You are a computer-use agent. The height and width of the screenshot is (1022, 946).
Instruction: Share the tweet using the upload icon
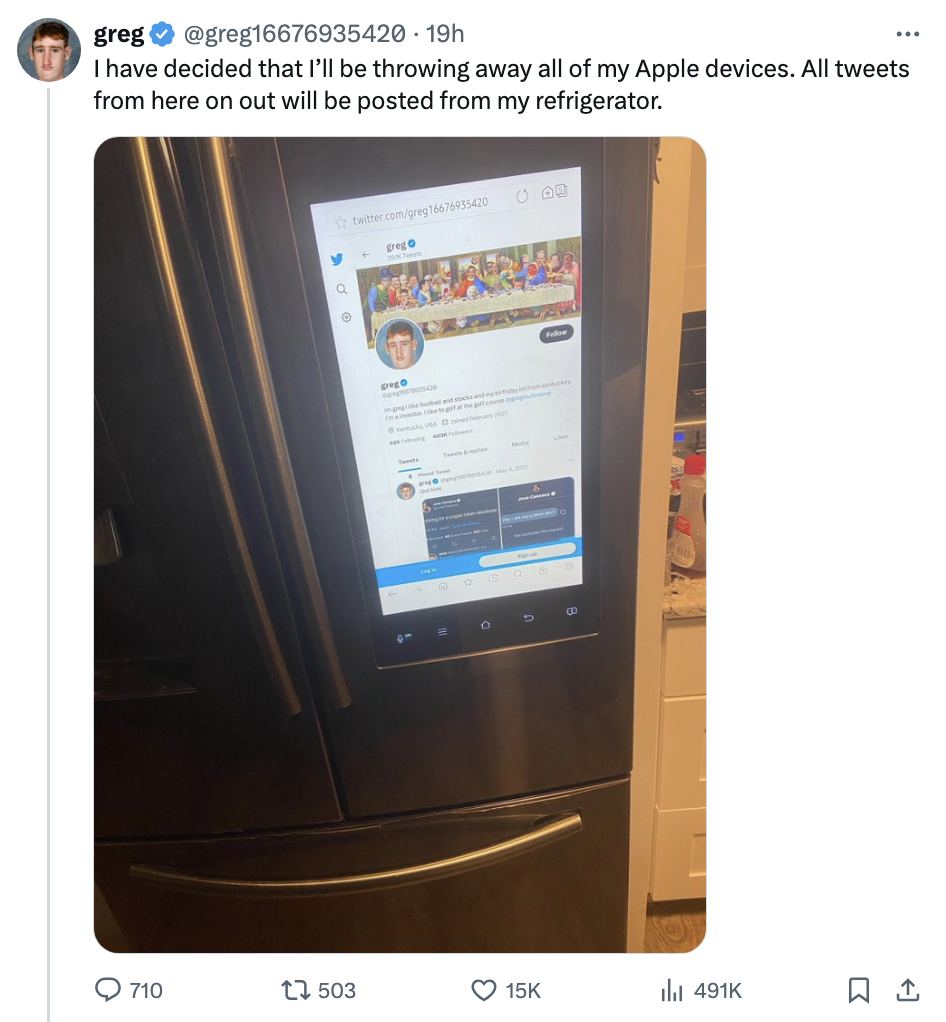(908, 990)
